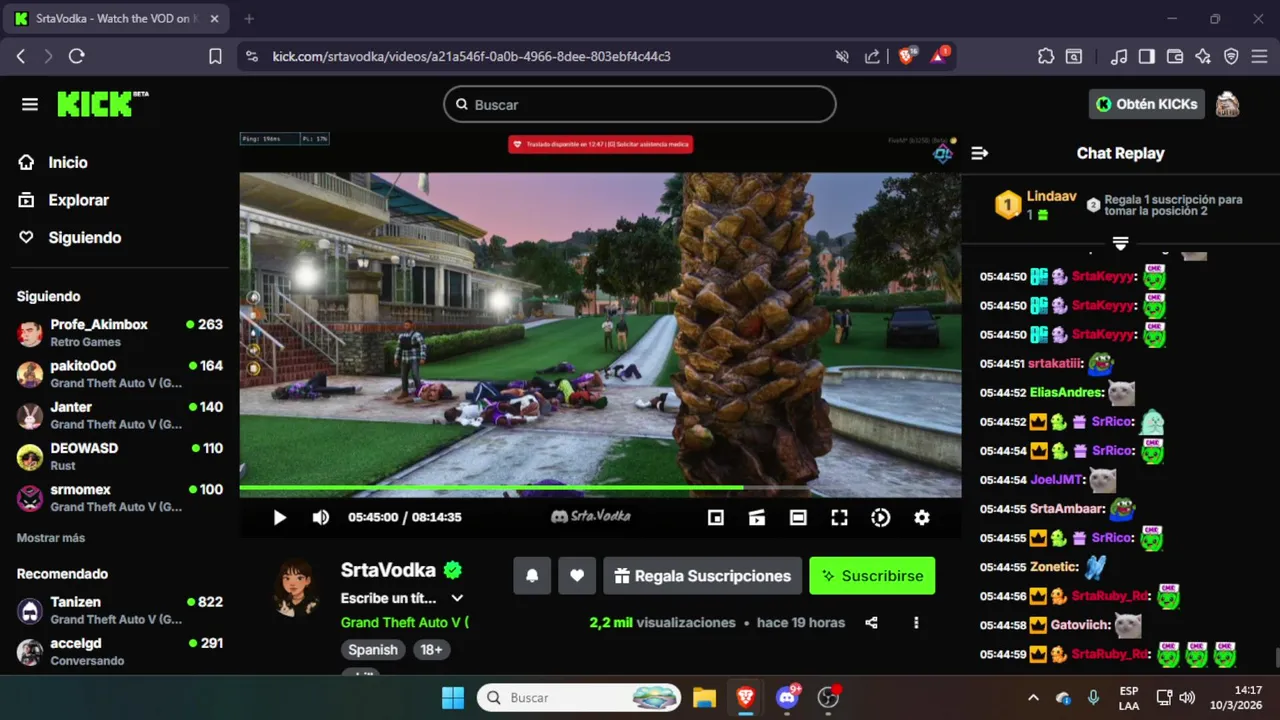Enable notifications bell for SrtaVodka
This screenshot has height=720, width=1280.
click(x=532, y=576)
